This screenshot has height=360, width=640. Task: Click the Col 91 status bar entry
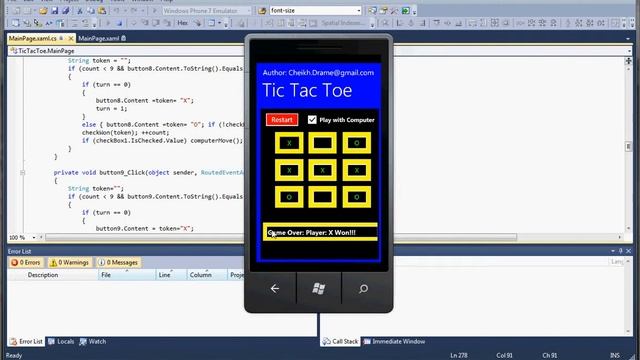point(504,356)
